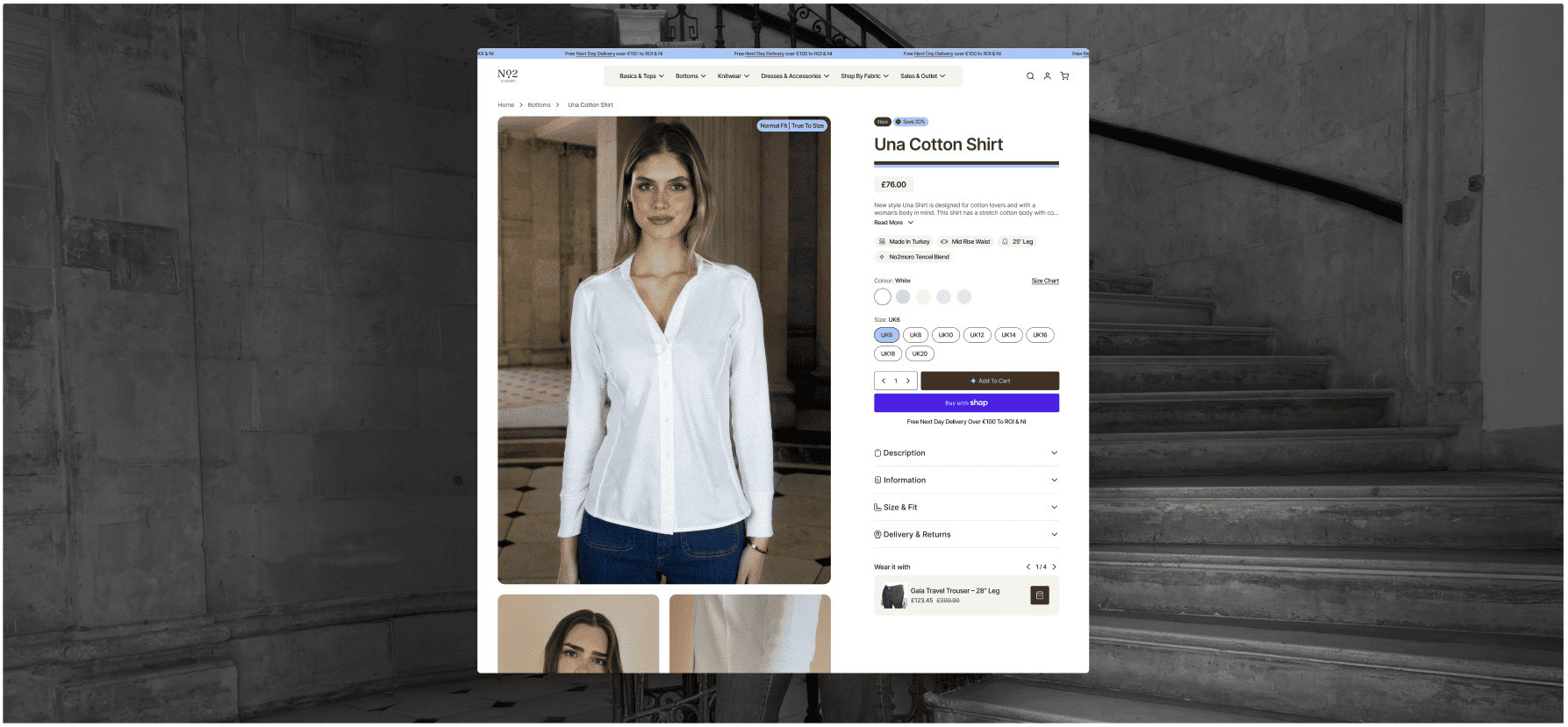Image resolution: width=1568 pixels, height=727 pixels.
Task: Click the Save 20% badge
Action: point(911,122)
